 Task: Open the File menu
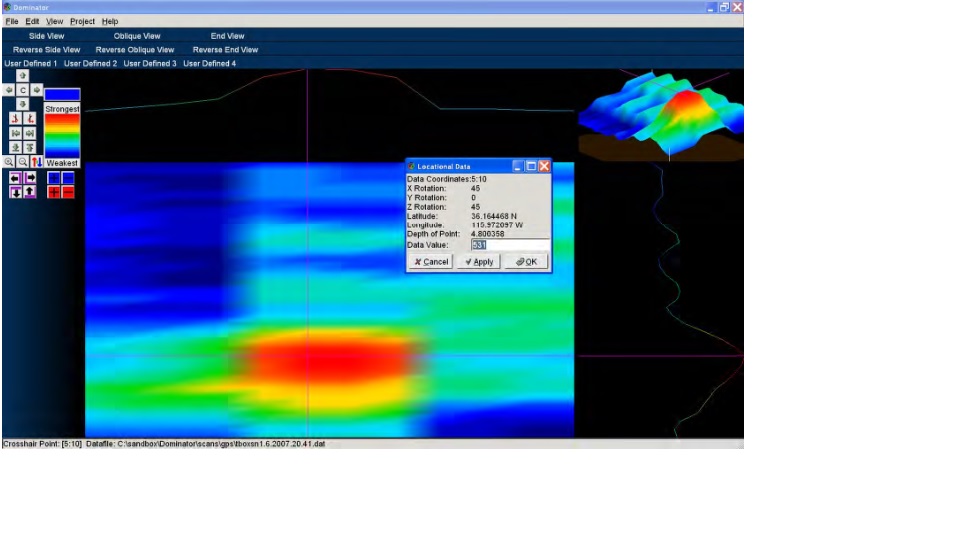pyautogui.click(x=12, y=21)
